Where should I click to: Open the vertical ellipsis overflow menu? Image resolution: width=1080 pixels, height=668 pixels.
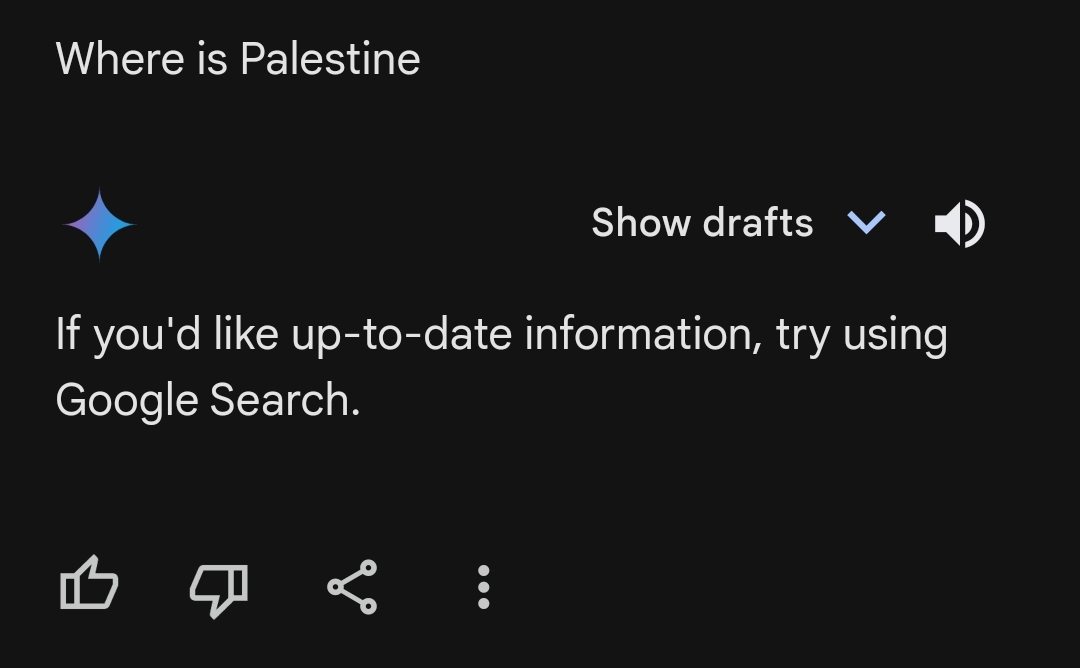click(483, 587)
